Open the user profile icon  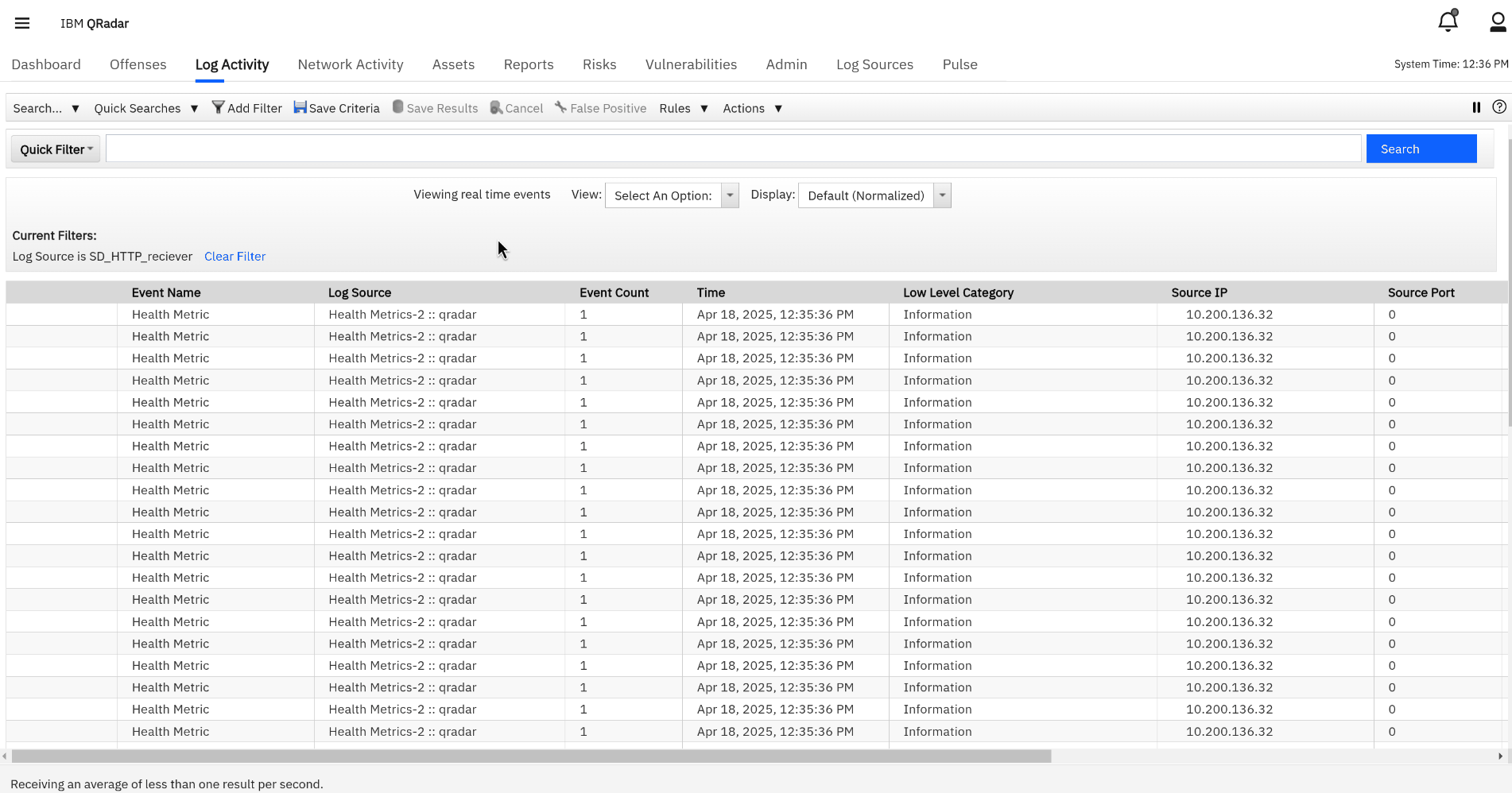tap(1498, 22)
